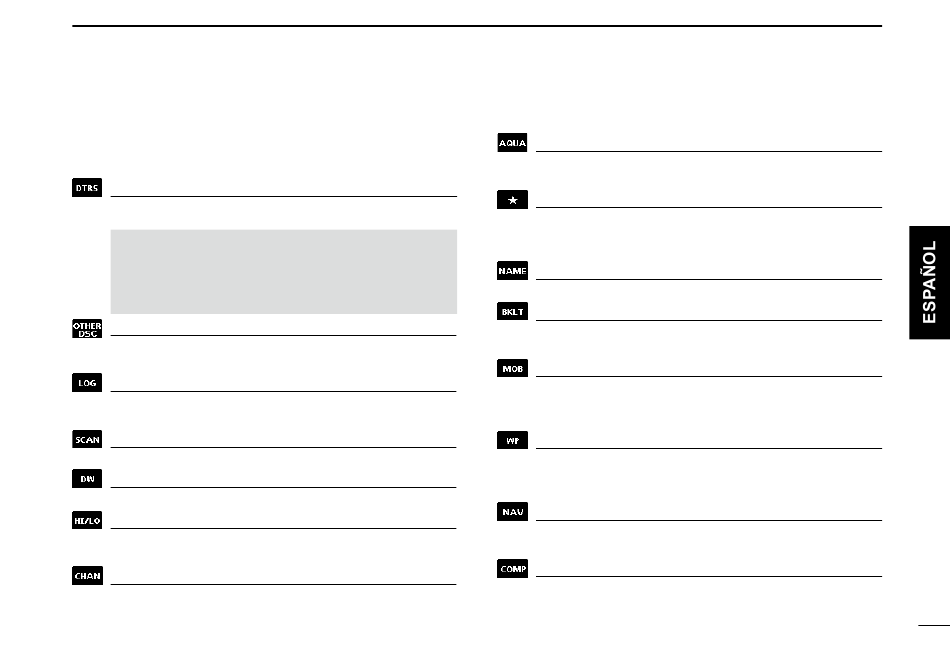This screenshot has width=950, height=670.
Task: Click the WP waypoint icon
Action: (513, 440)
